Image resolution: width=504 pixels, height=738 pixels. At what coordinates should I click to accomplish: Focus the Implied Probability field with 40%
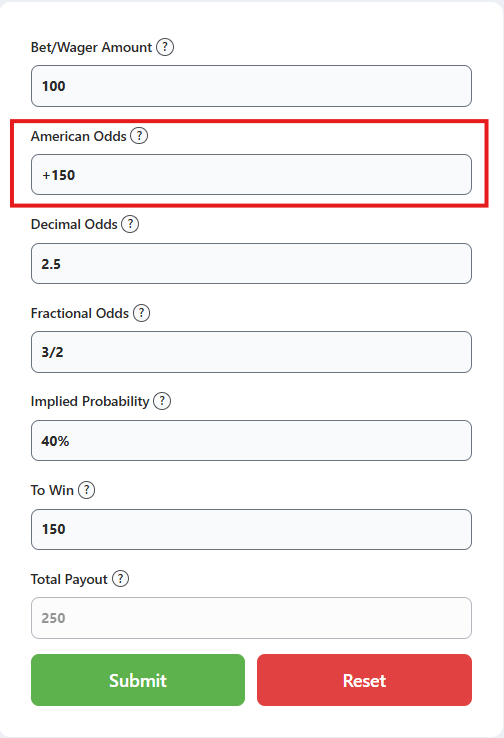pyautogui.click(x=251, y=441)
